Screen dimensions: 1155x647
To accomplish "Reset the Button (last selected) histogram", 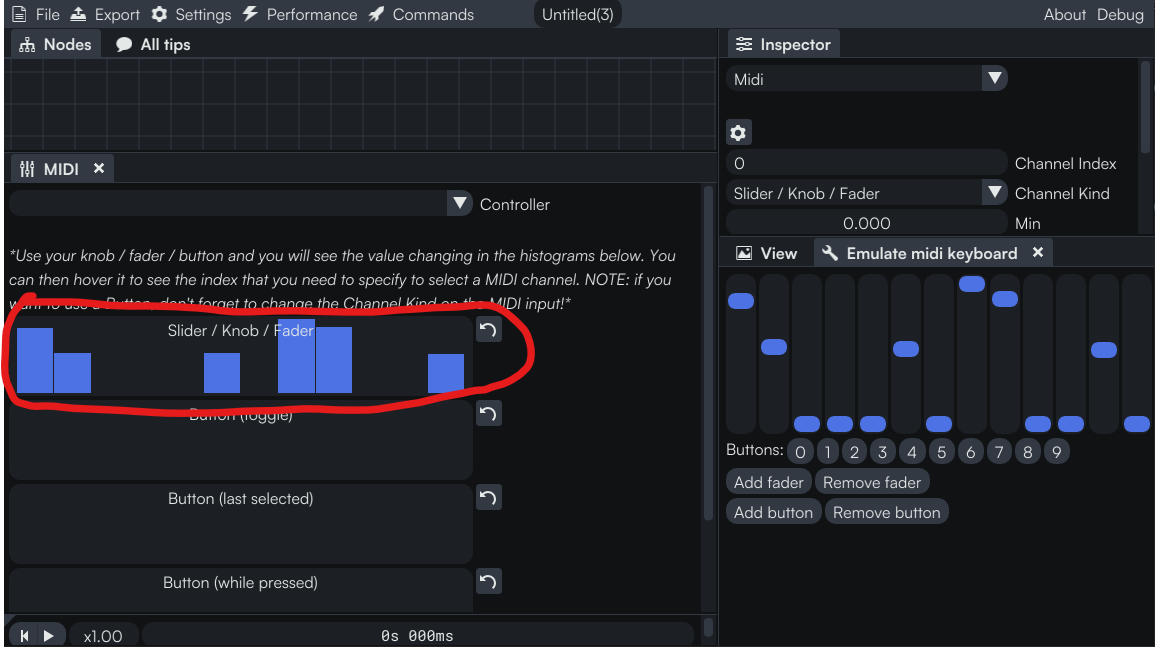I will 488,497.
